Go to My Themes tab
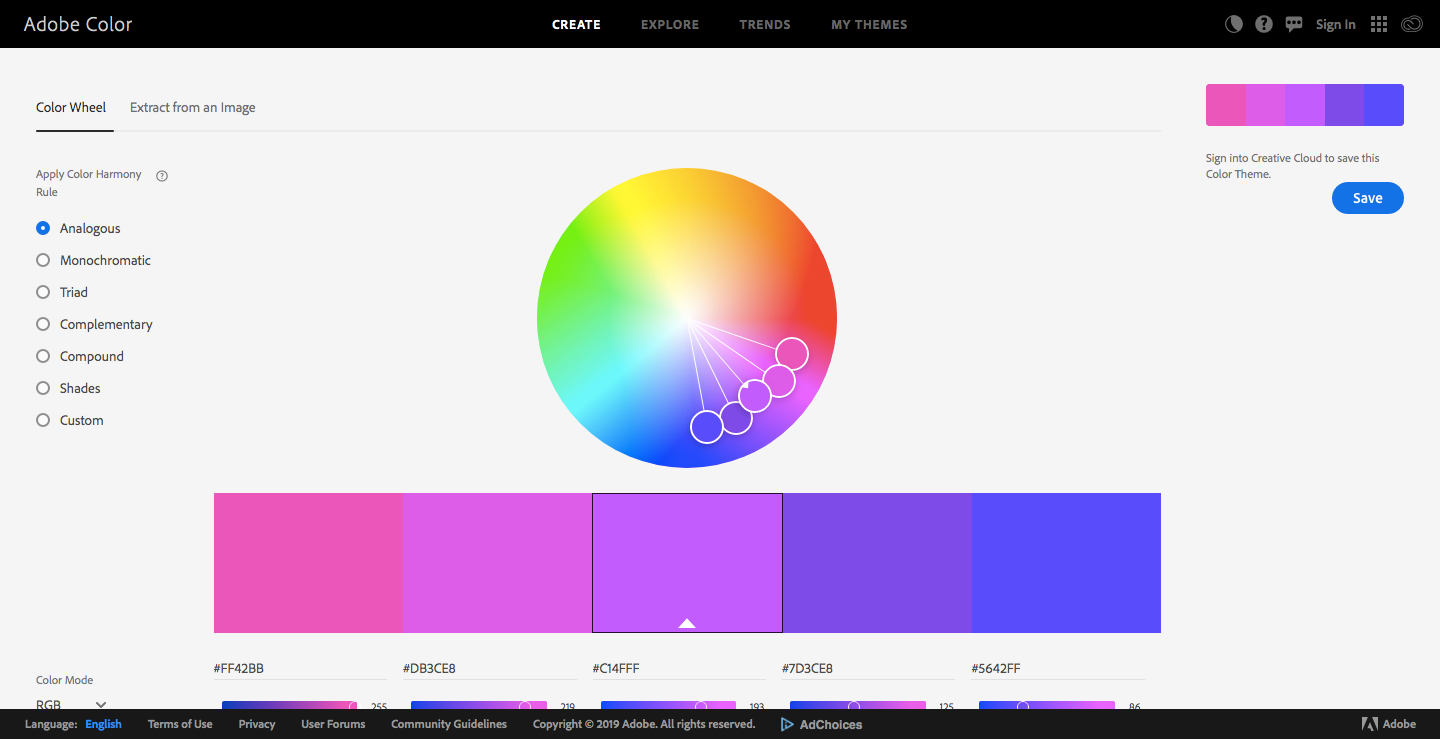 tap(869, 24)
